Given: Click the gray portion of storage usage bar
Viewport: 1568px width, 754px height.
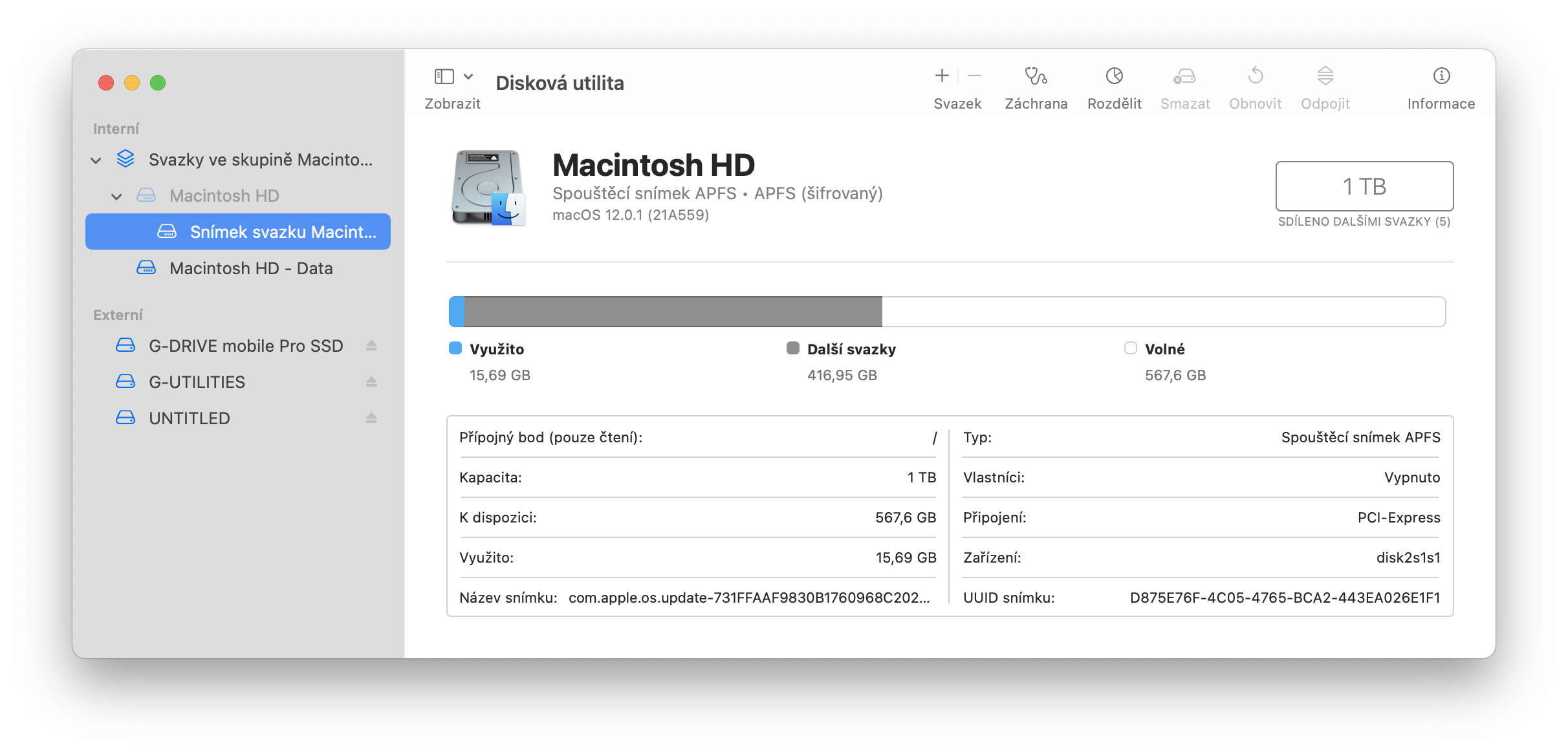Looking at the screenshot, I should 673,312.
